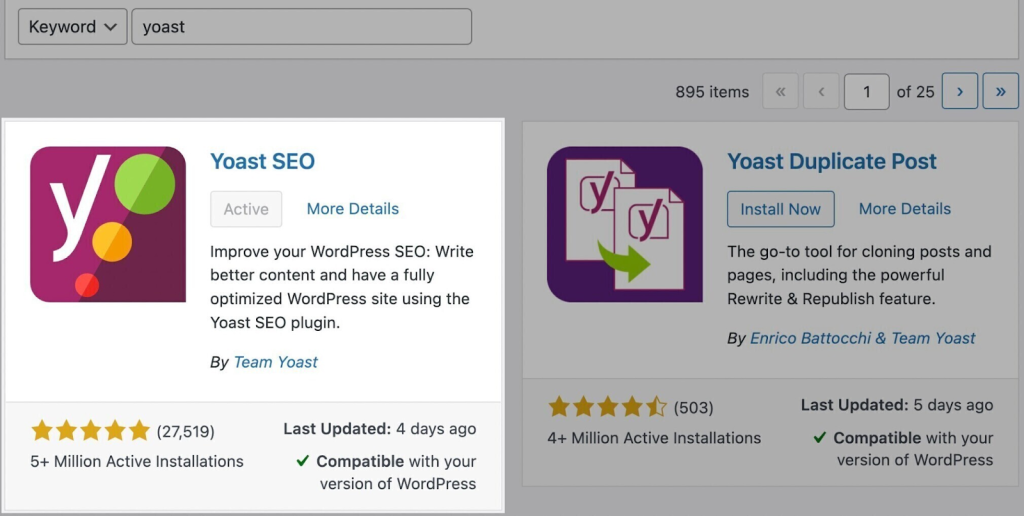Click the current page number field

pos(867,91)
